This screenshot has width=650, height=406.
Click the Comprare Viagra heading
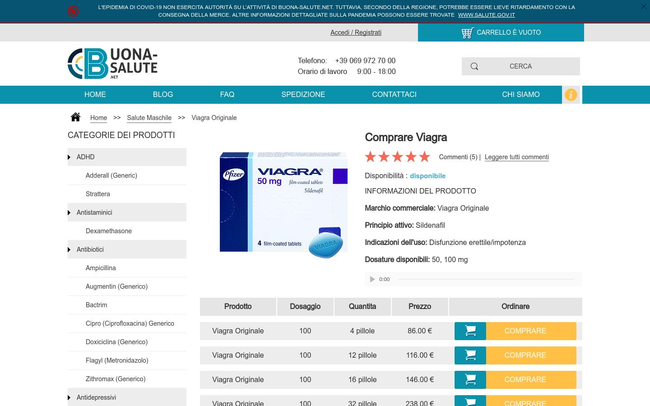click(406, 137)
